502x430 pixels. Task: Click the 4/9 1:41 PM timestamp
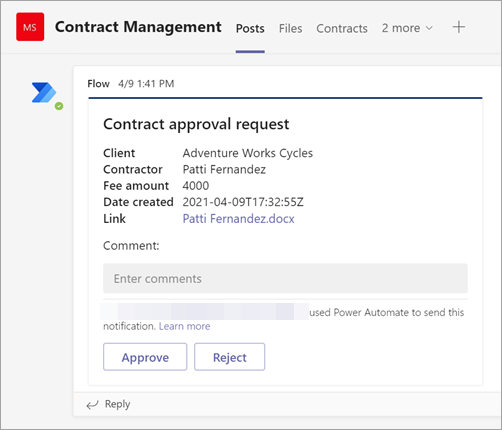[x=146, y=84]
